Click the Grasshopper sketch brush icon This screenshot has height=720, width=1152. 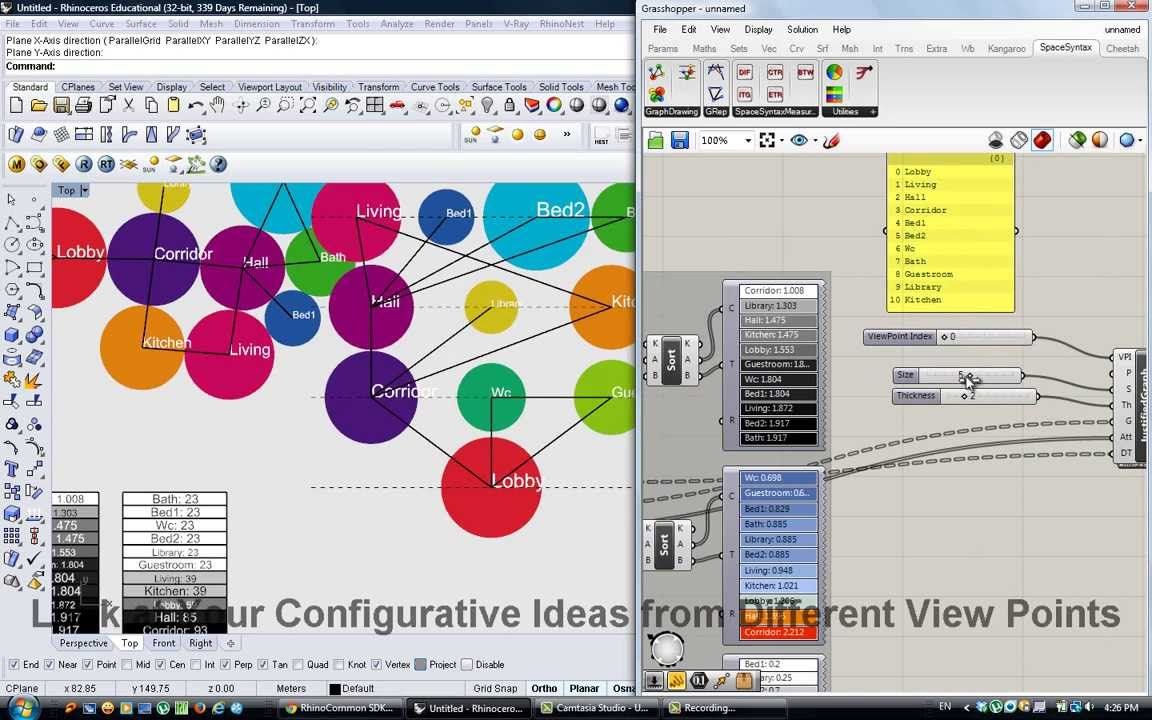[832, 140]
